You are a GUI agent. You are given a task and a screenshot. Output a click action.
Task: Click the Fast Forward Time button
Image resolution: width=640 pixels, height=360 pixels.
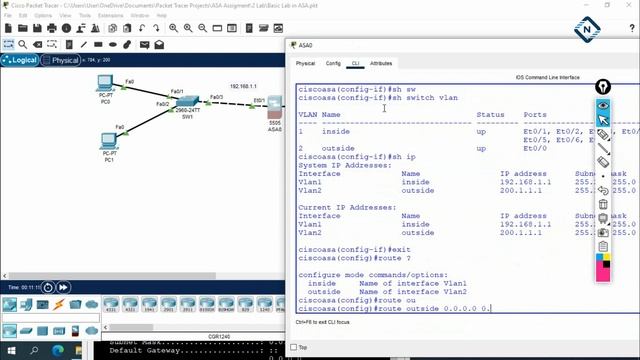[63, 288]
